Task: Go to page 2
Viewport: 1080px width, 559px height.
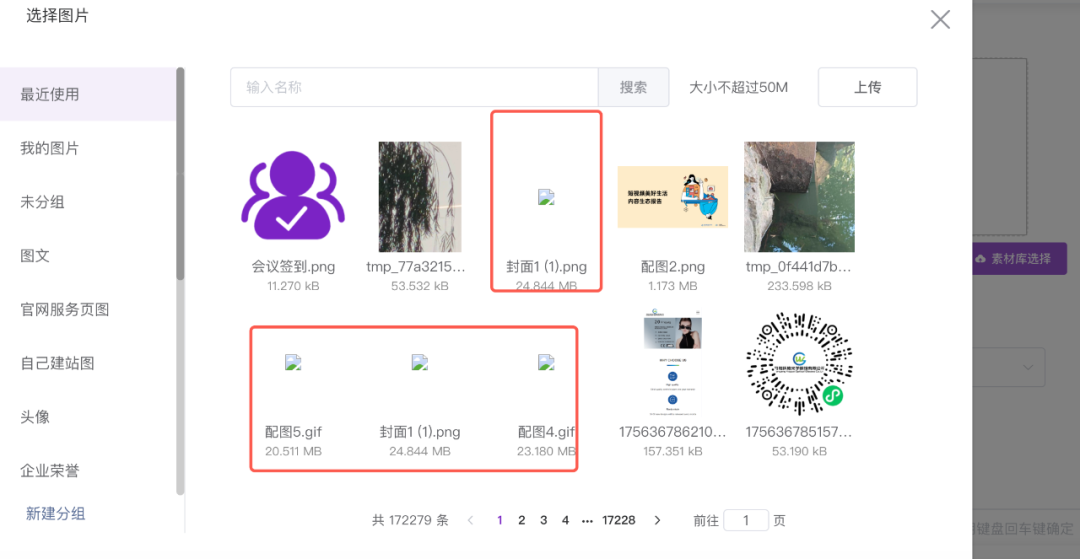Action: click(522, 520)
